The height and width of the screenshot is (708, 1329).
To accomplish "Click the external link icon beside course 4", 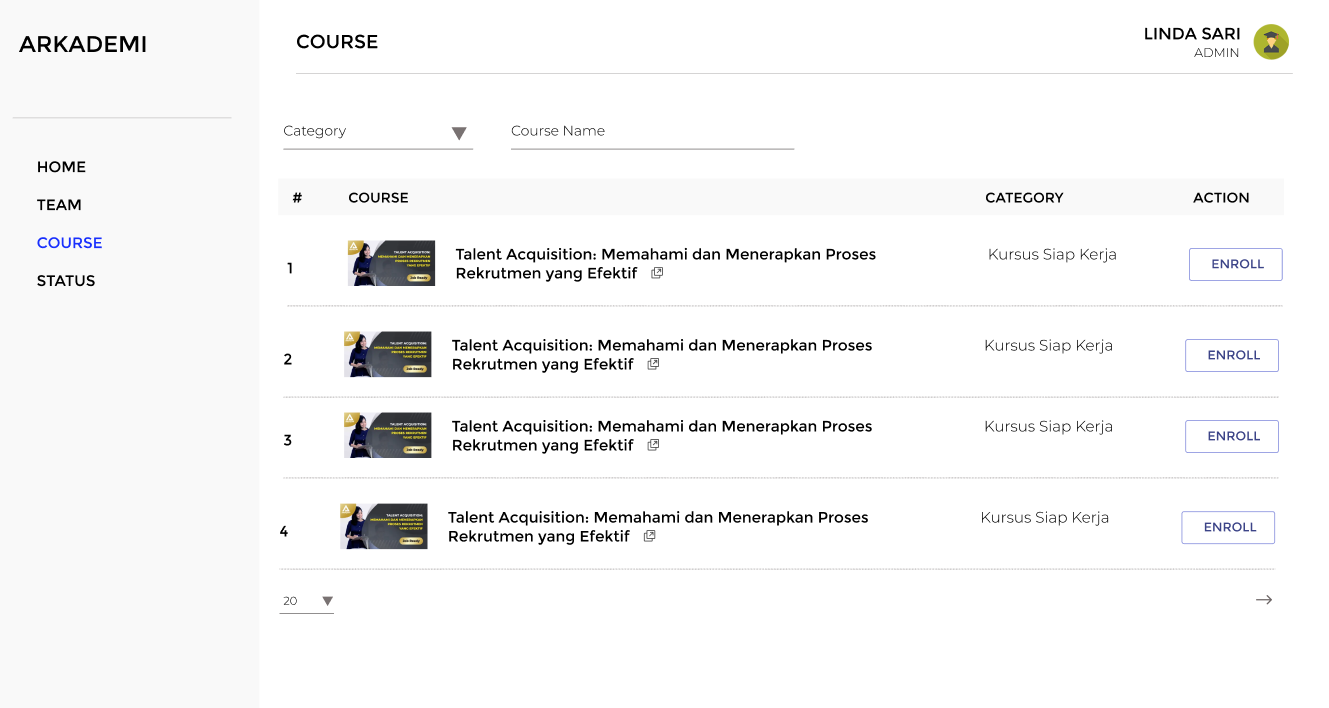I will click(649, 536).
